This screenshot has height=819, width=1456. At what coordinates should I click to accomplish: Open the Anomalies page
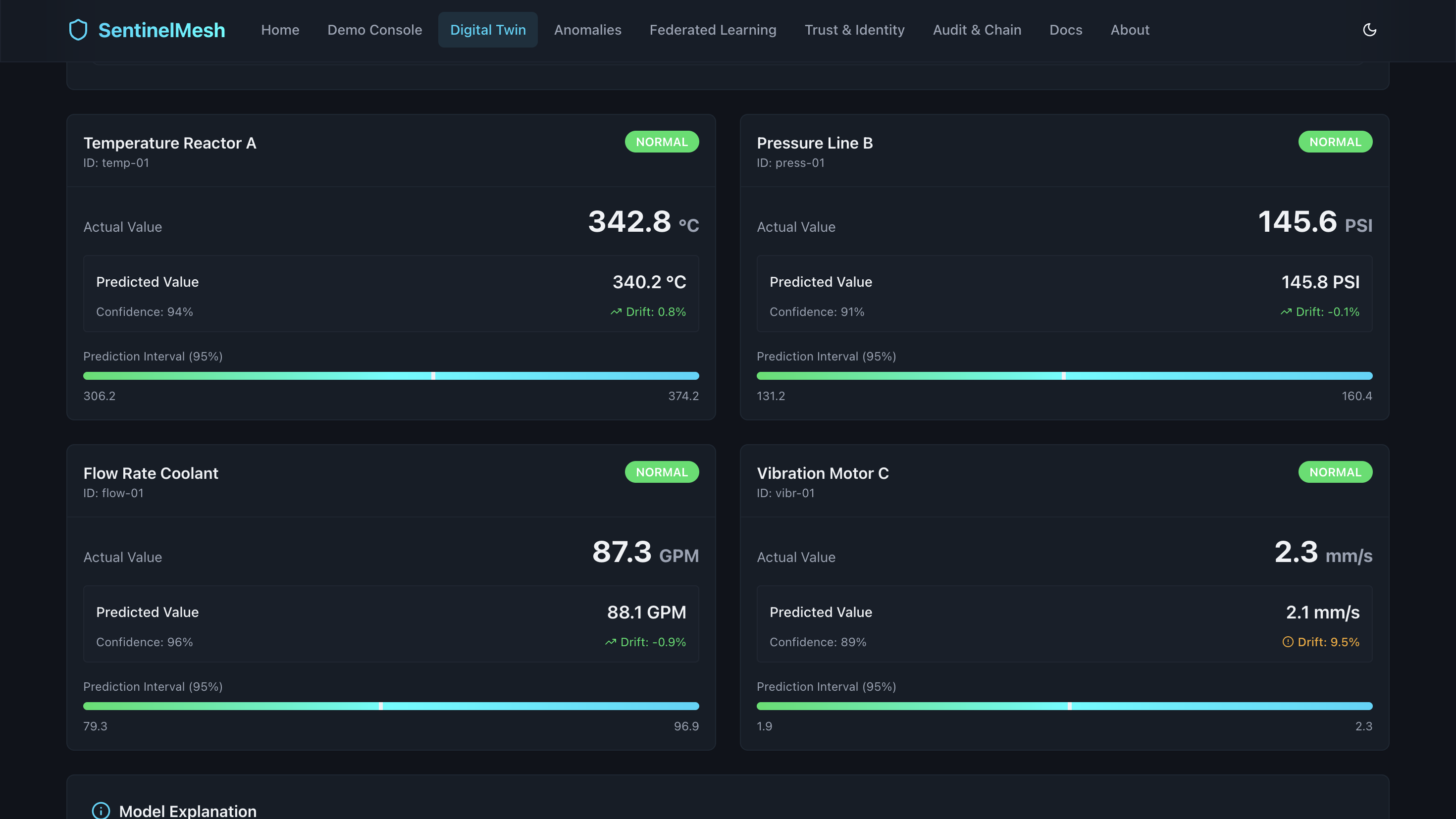[x=587, y=30]
